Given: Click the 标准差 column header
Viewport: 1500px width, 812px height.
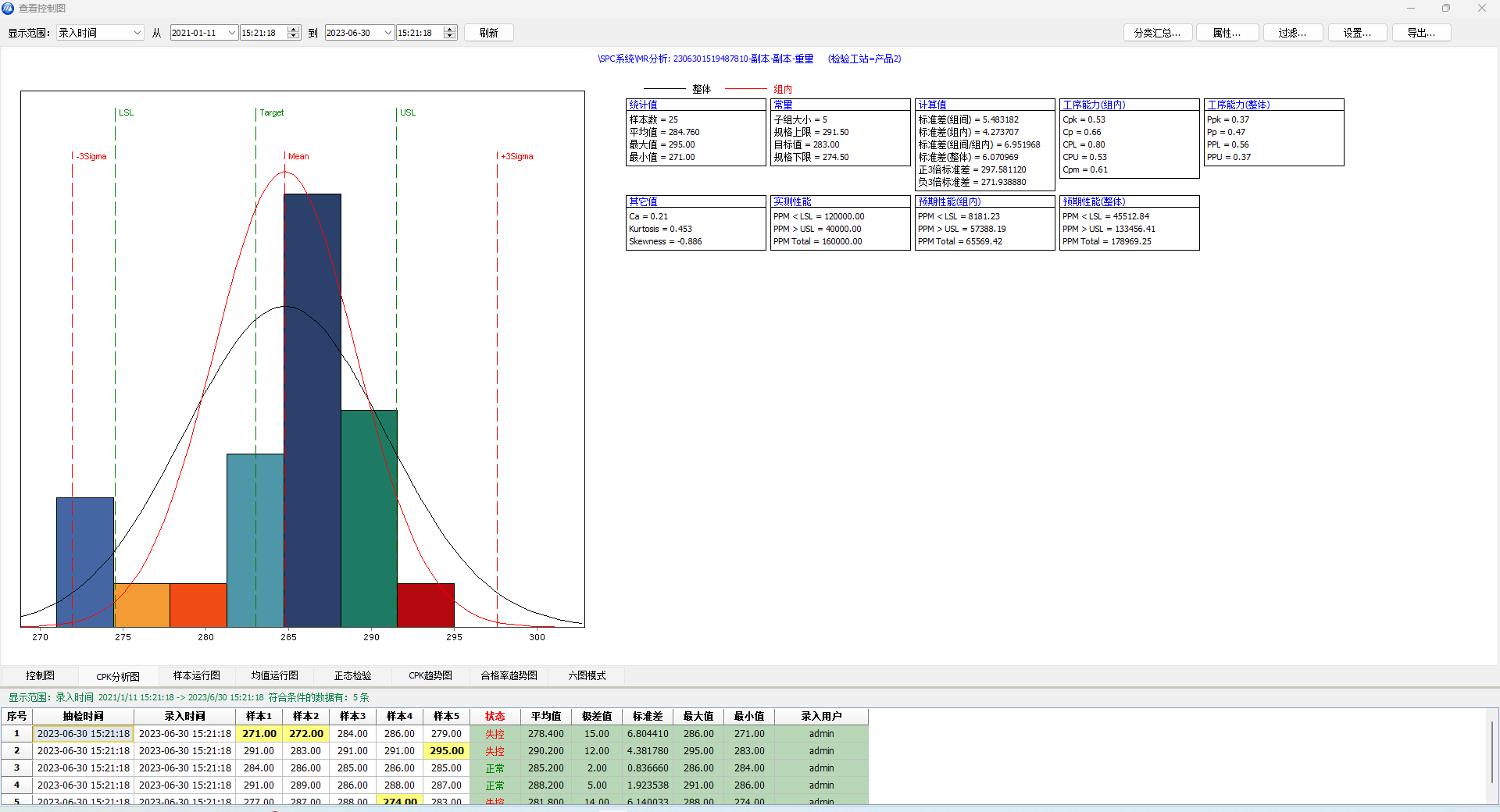Looking at the screenshot, I should [x=647, y=716].
